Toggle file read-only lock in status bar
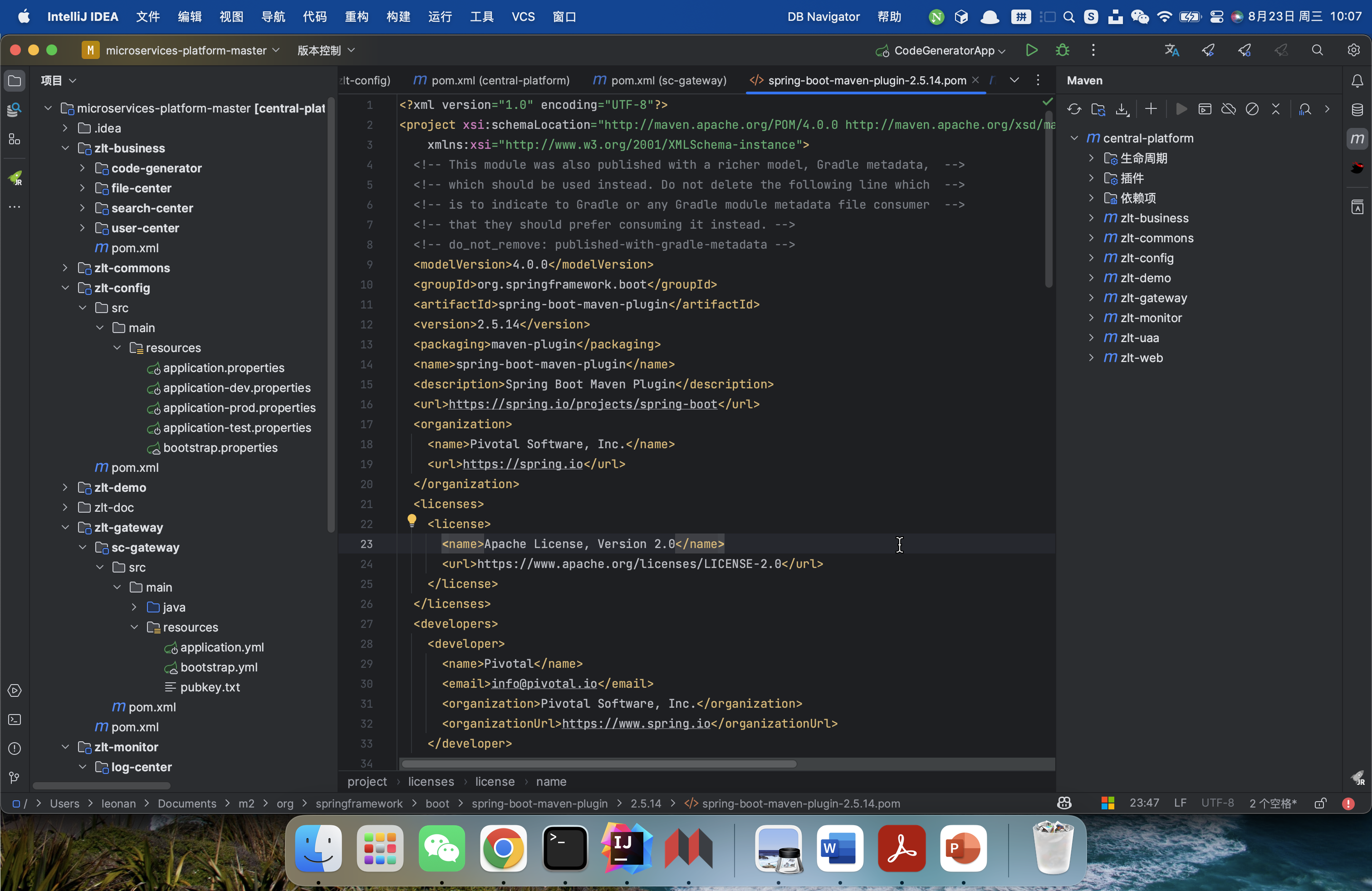 tap(1320, 803)
